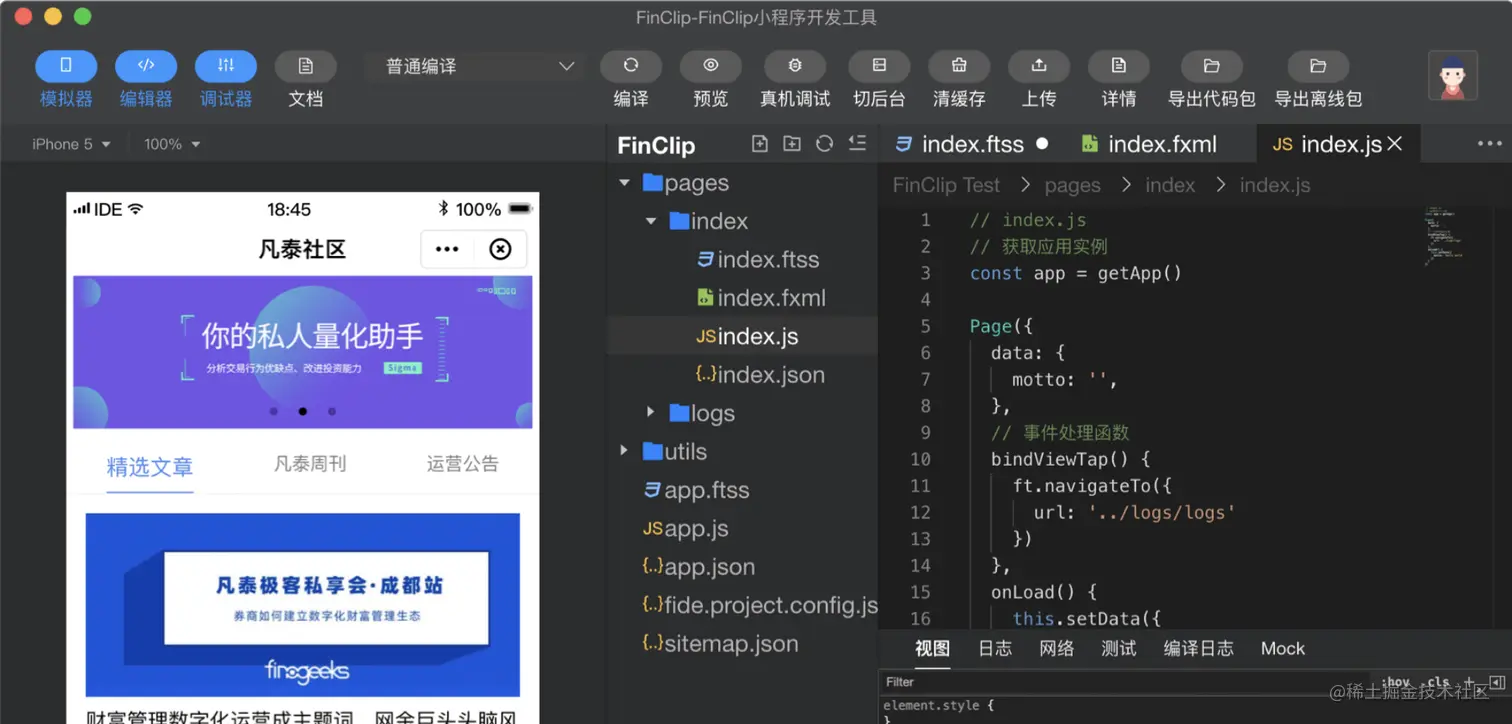Collapse the pages folder

pyautogui.click(x=625, y=182)
